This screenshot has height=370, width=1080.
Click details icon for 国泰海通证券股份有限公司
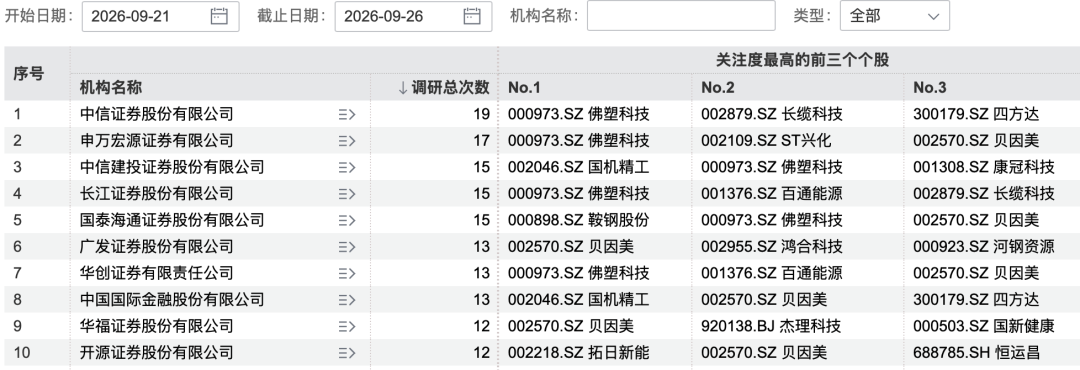(346, 220)
